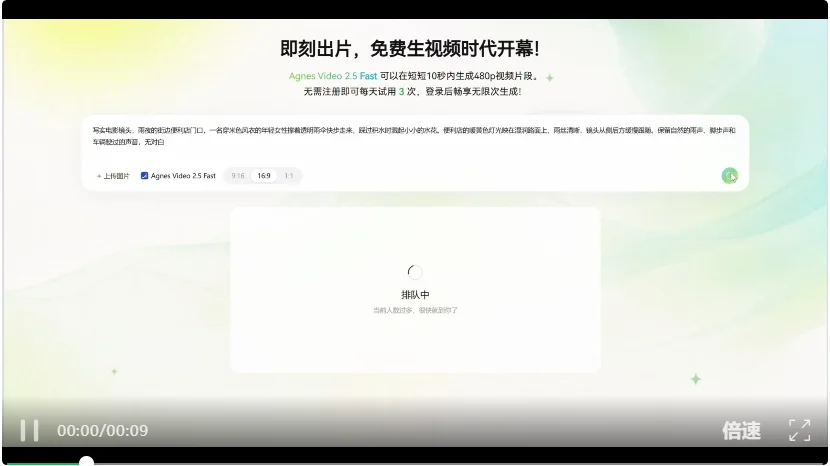
Task: Click the video progress slider knob
Action: tap(86, 462)
